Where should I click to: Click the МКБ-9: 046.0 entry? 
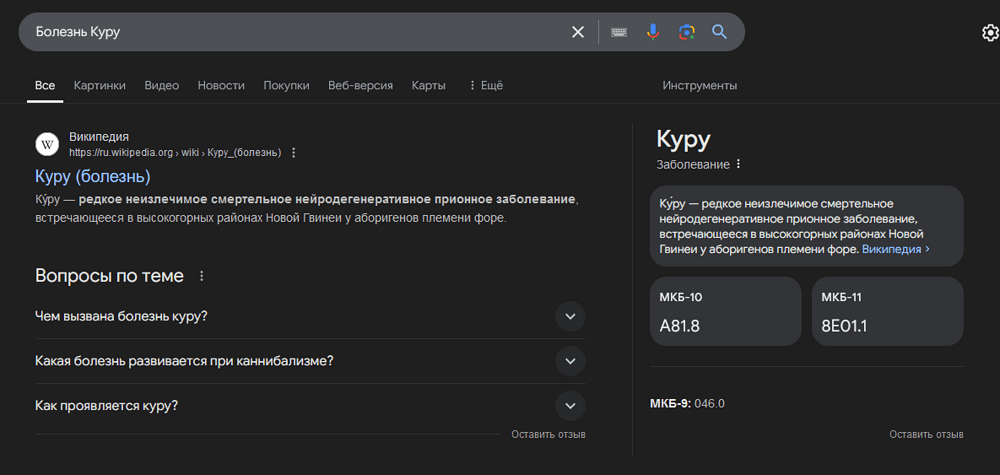click(687, 404)
